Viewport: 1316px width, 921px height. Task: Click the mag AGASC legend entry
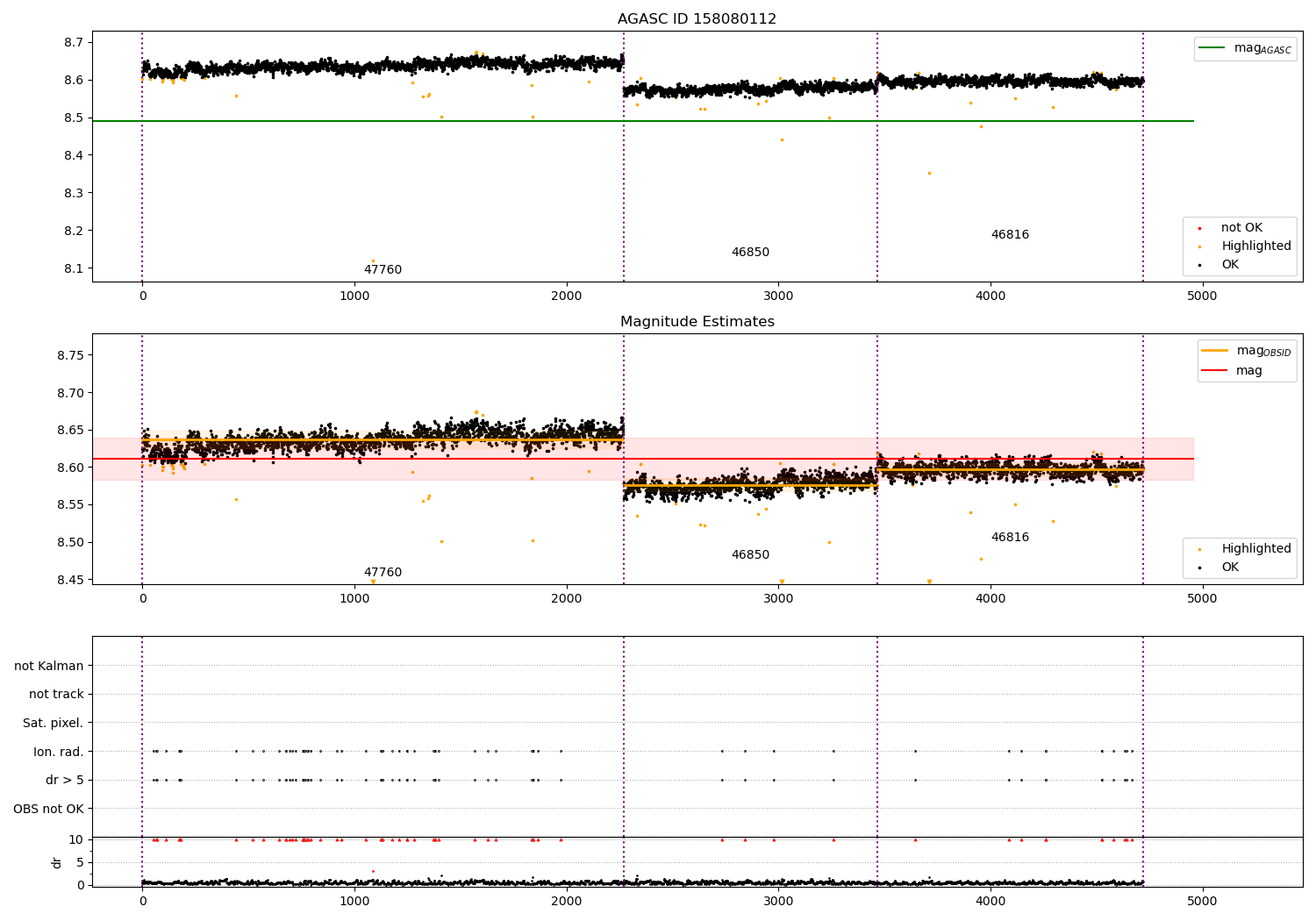coord(1245,48)
